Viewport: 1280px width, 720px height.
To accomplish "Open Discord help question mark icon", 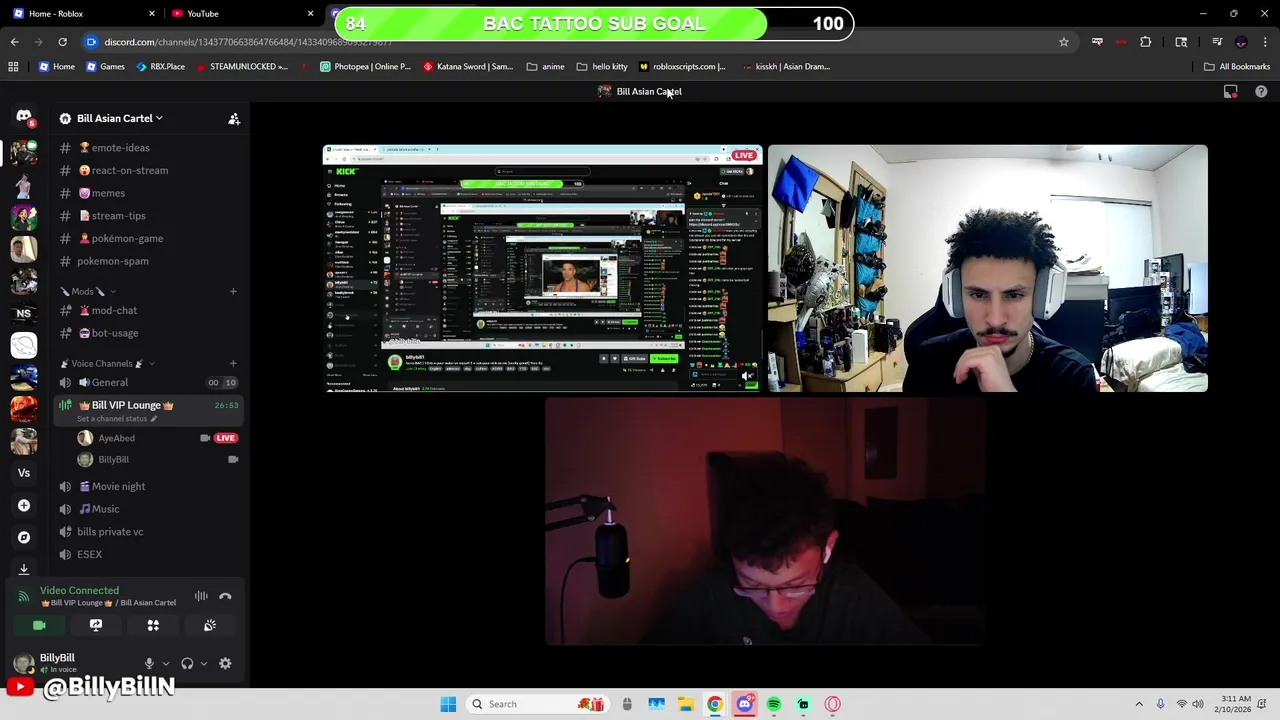I will (1261, 91).
